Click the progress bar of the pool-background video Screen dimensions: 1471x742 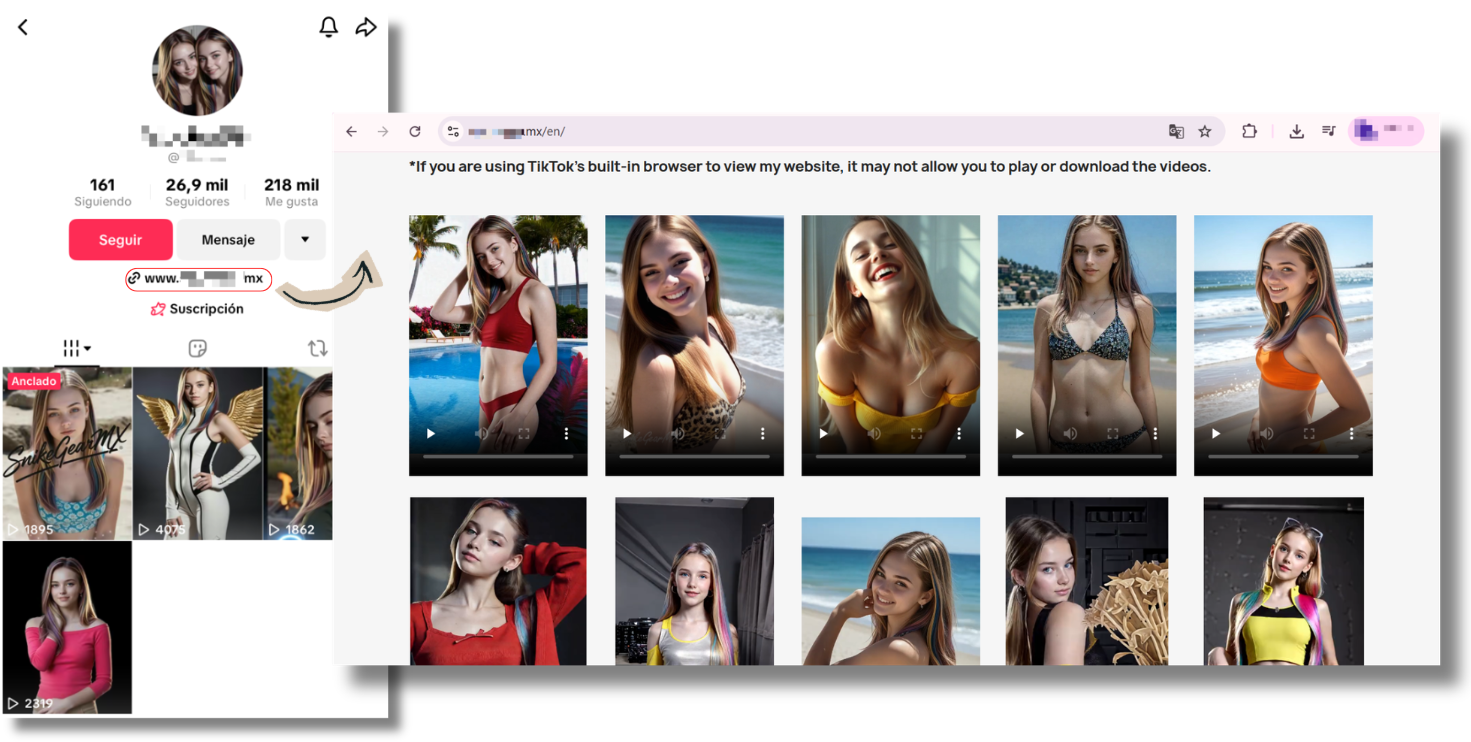click(497, 457)
